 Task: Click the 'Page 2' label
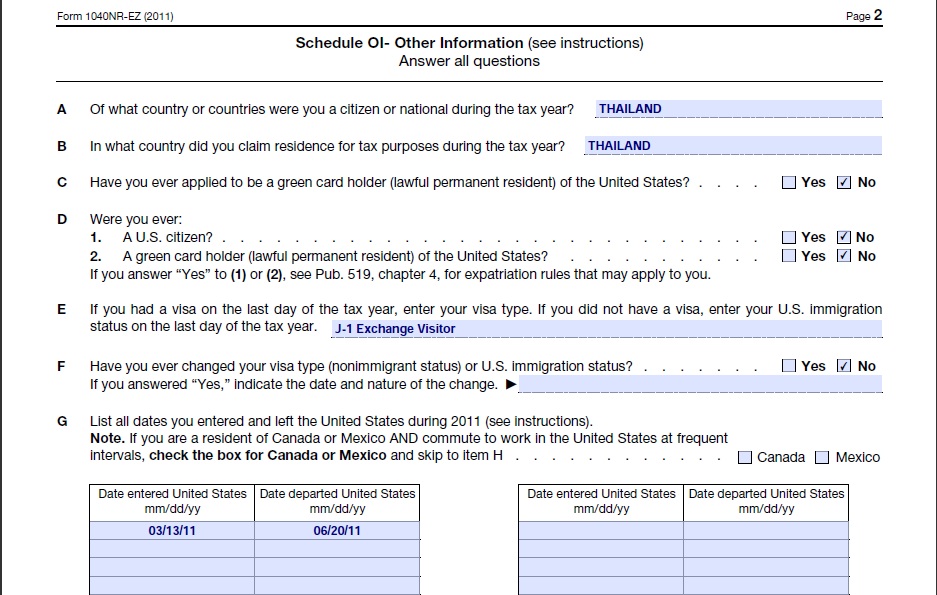[x=864, y=16]
